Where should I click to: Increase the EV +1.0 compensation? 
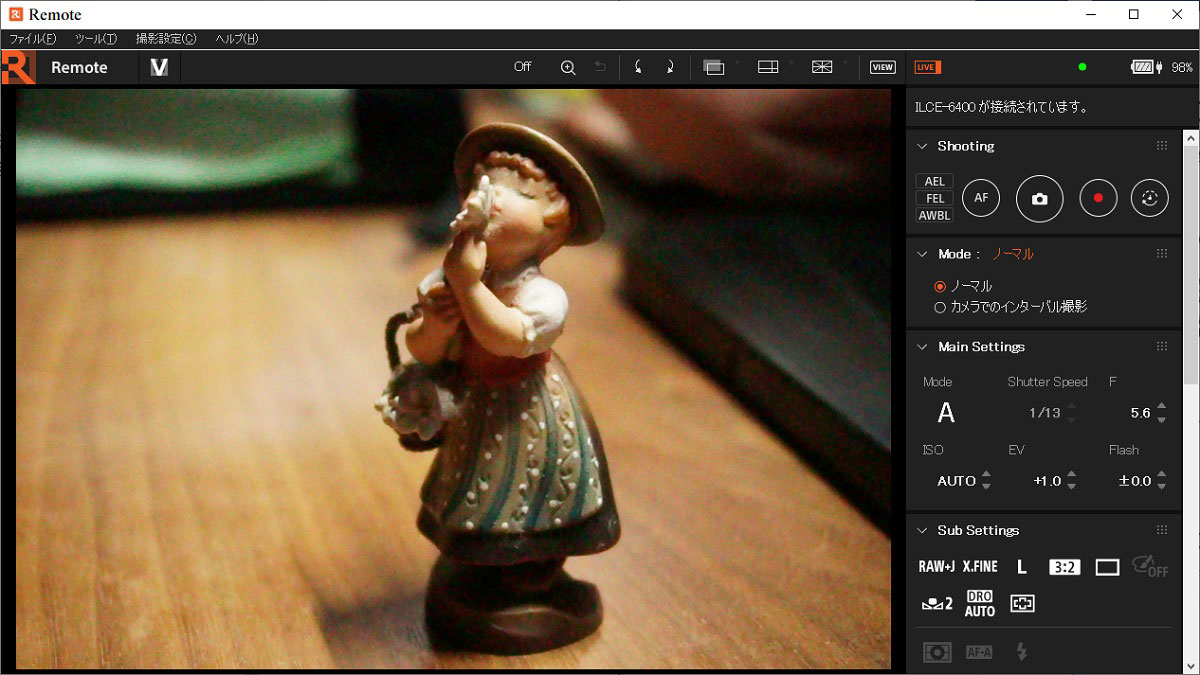[1072, 475]
